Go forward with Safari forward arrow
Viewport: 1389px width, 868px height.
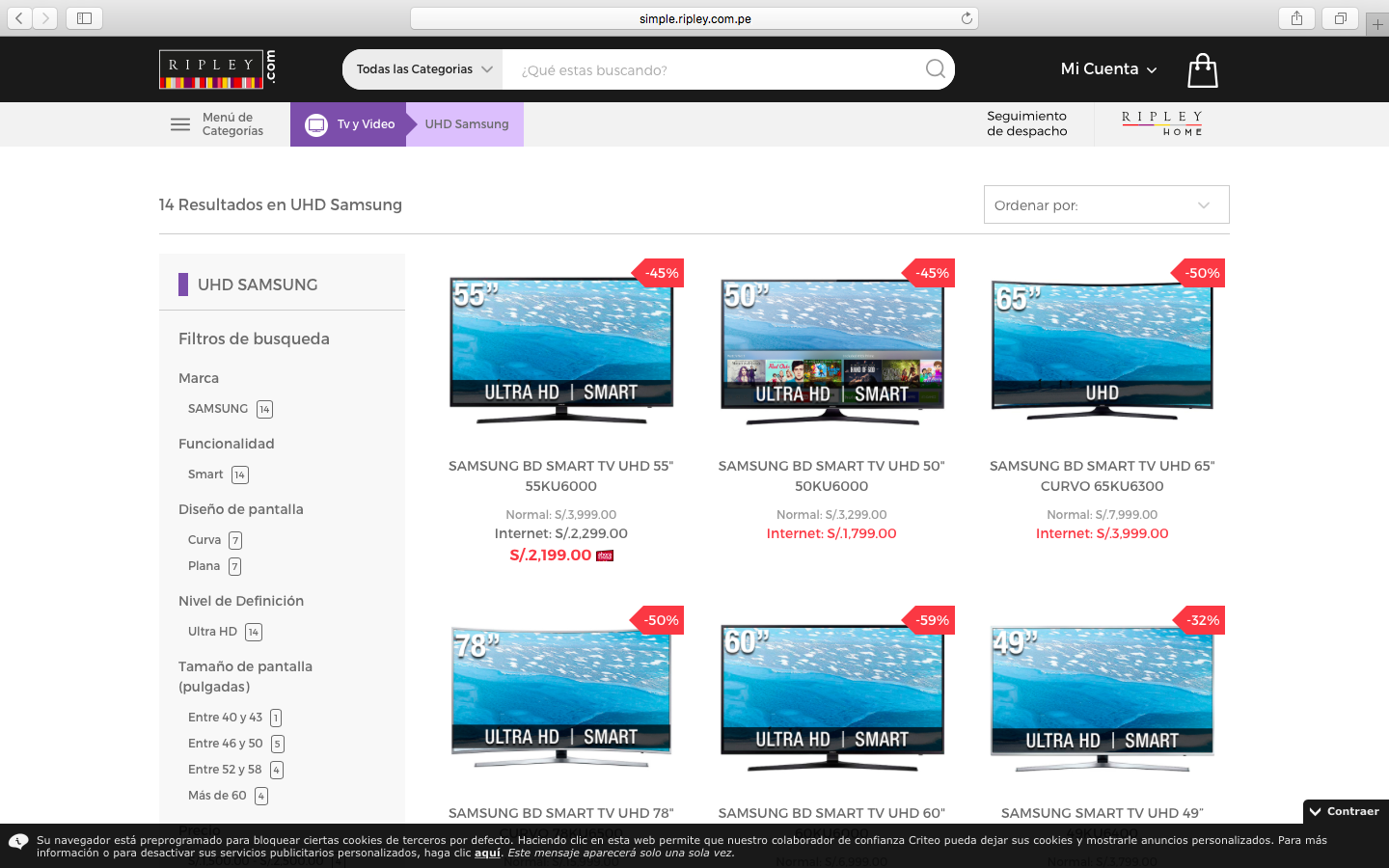[x=45, y=18]
